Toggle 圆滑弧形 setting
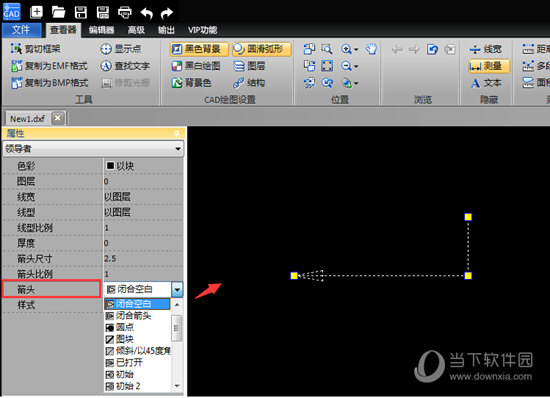550x398 pixels. [x=262, y=49]
